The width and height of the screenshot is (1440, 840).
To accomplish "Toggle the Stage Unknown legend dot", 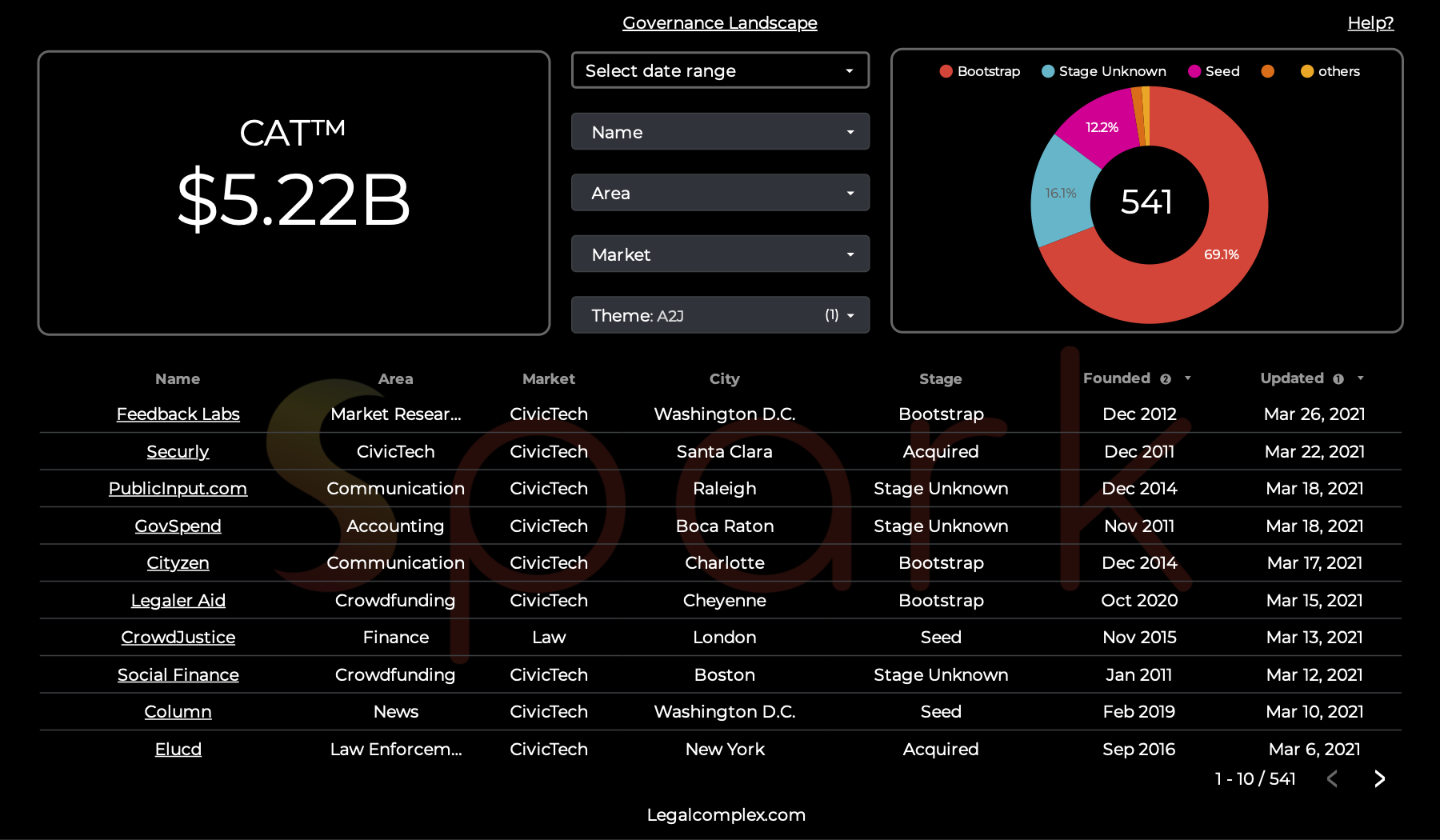I will click(x=1048, y=71).
